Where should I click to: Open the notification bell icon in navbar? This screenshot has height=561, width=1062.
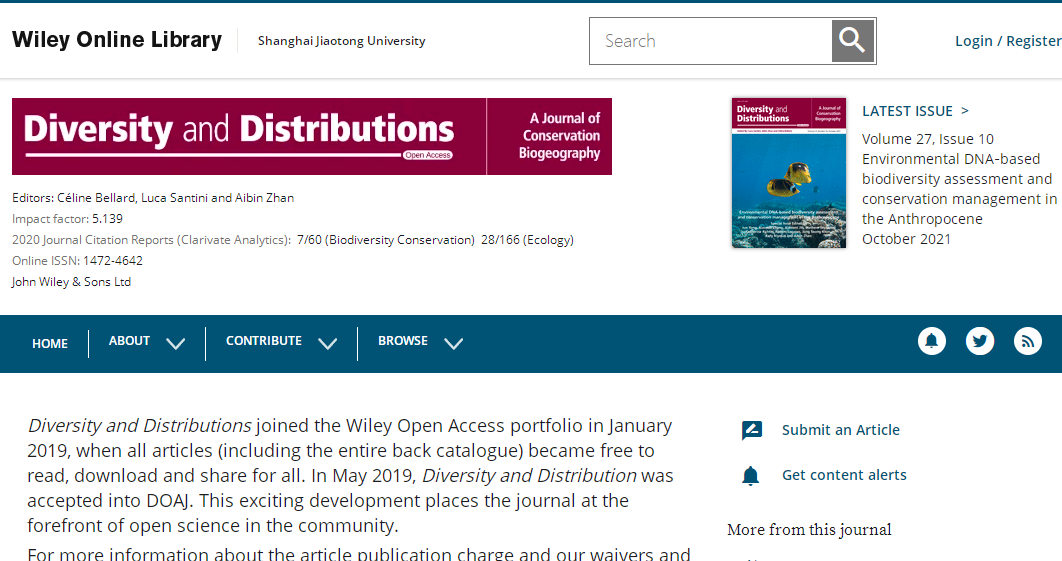(x=932, y=342)
